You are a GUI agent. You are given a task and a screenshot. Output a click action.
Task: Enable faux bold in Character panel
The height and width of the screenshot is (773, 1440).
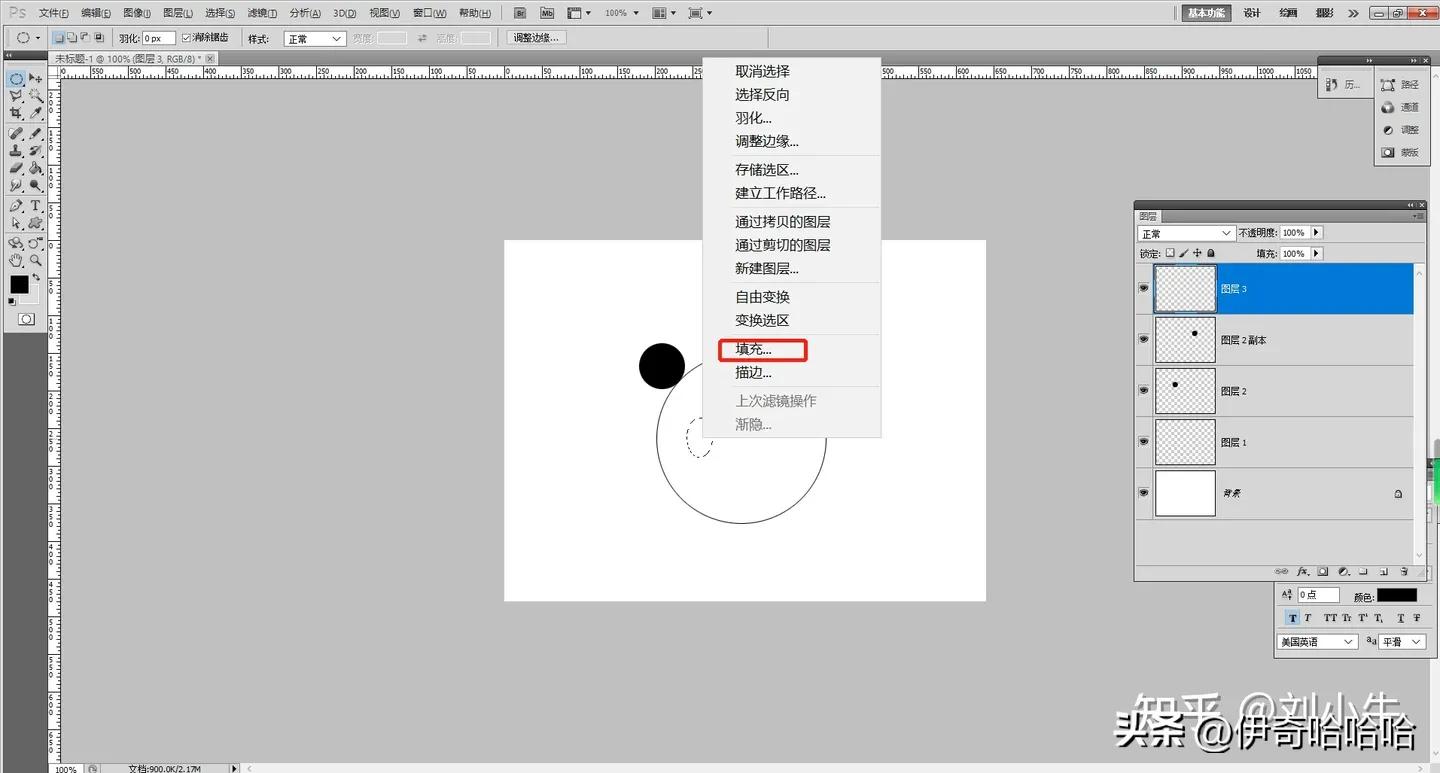pos(1293,618)
